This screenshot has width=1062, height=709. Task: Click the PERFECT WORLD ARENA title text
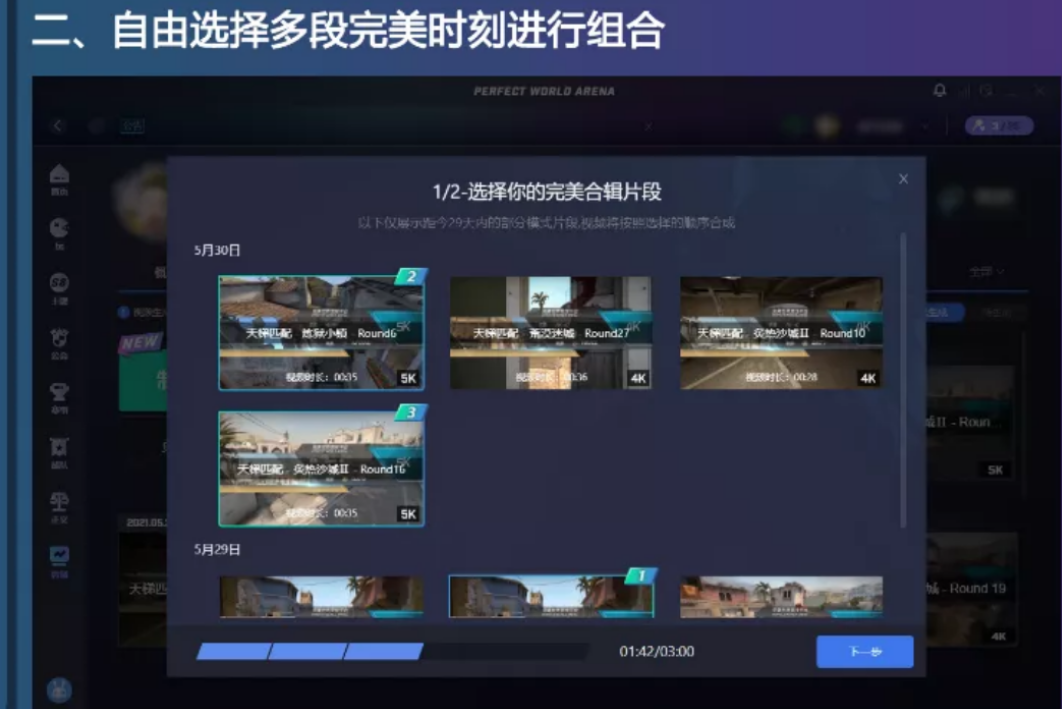tap(545, 91)
